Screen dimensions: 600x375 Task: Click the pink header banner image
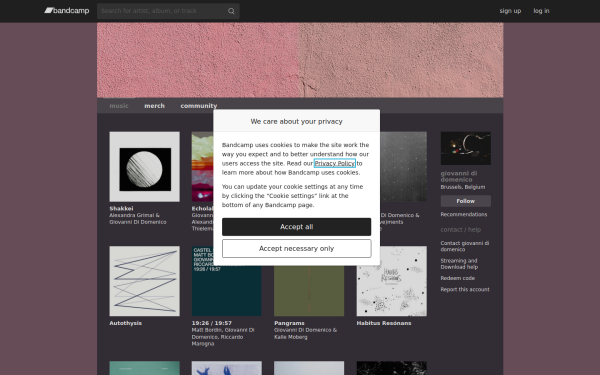click(300, 60)
